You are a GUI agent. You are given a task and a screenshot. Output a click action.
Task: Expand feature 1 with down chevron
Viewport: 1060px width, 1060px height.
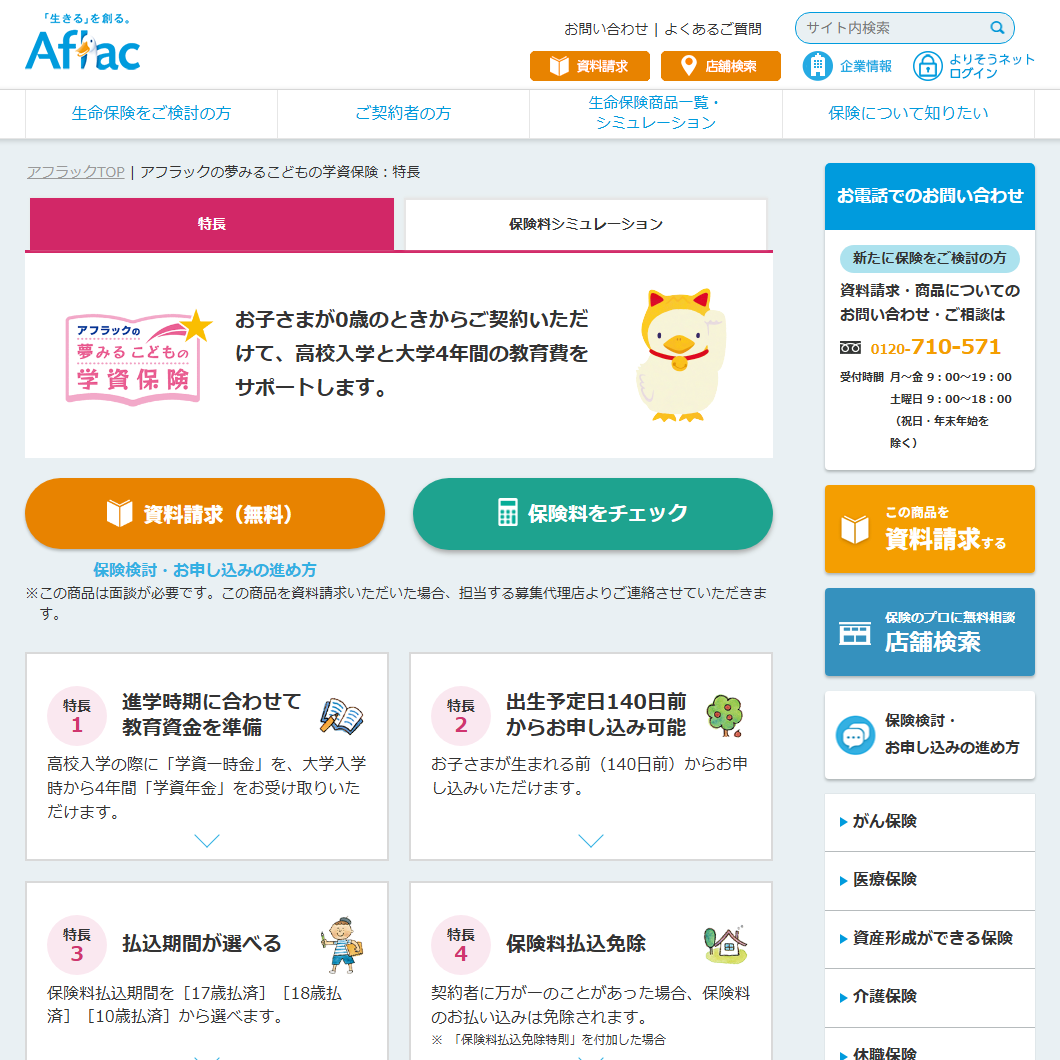coord(207,840)
